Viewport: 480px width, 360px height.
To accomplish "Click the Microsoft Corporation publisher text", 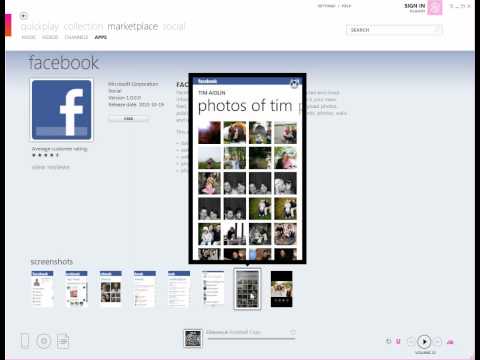I will pos(133,84).
